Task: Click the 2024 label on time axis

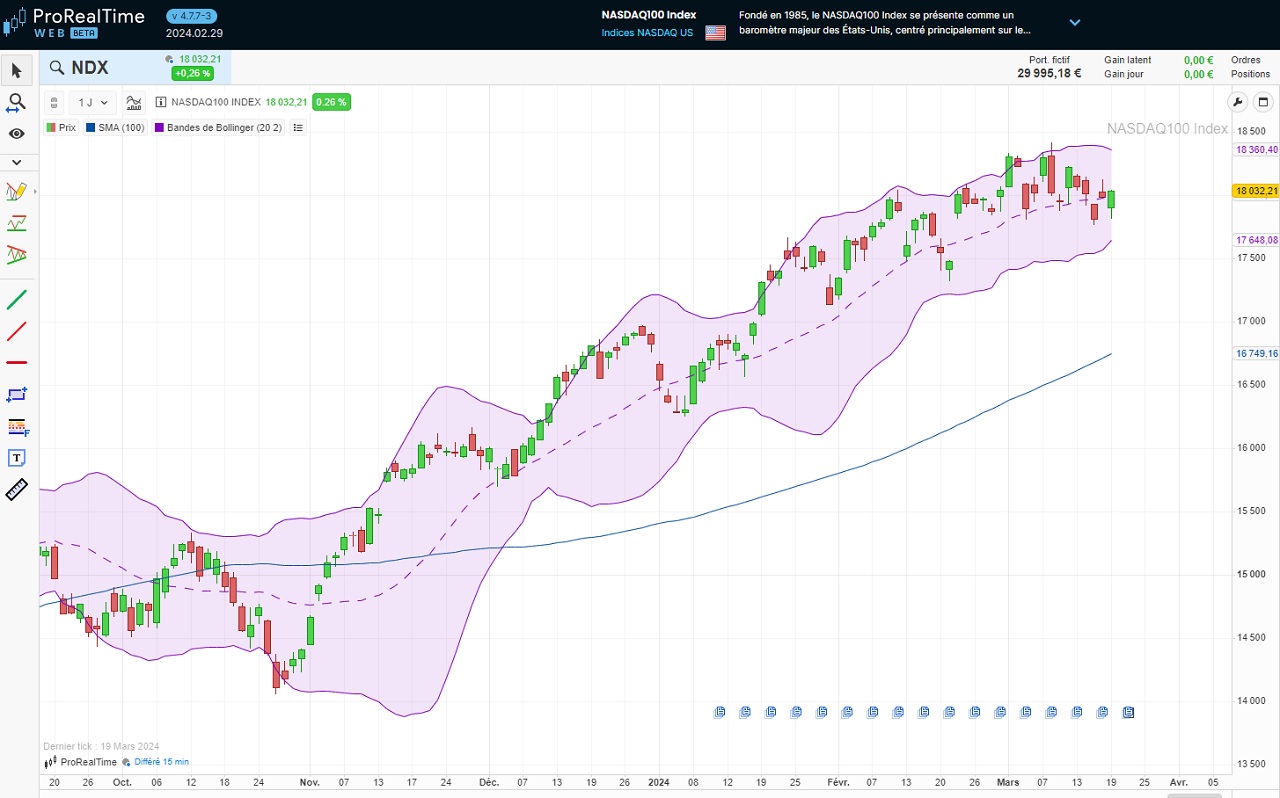Action: click(657, 782)
